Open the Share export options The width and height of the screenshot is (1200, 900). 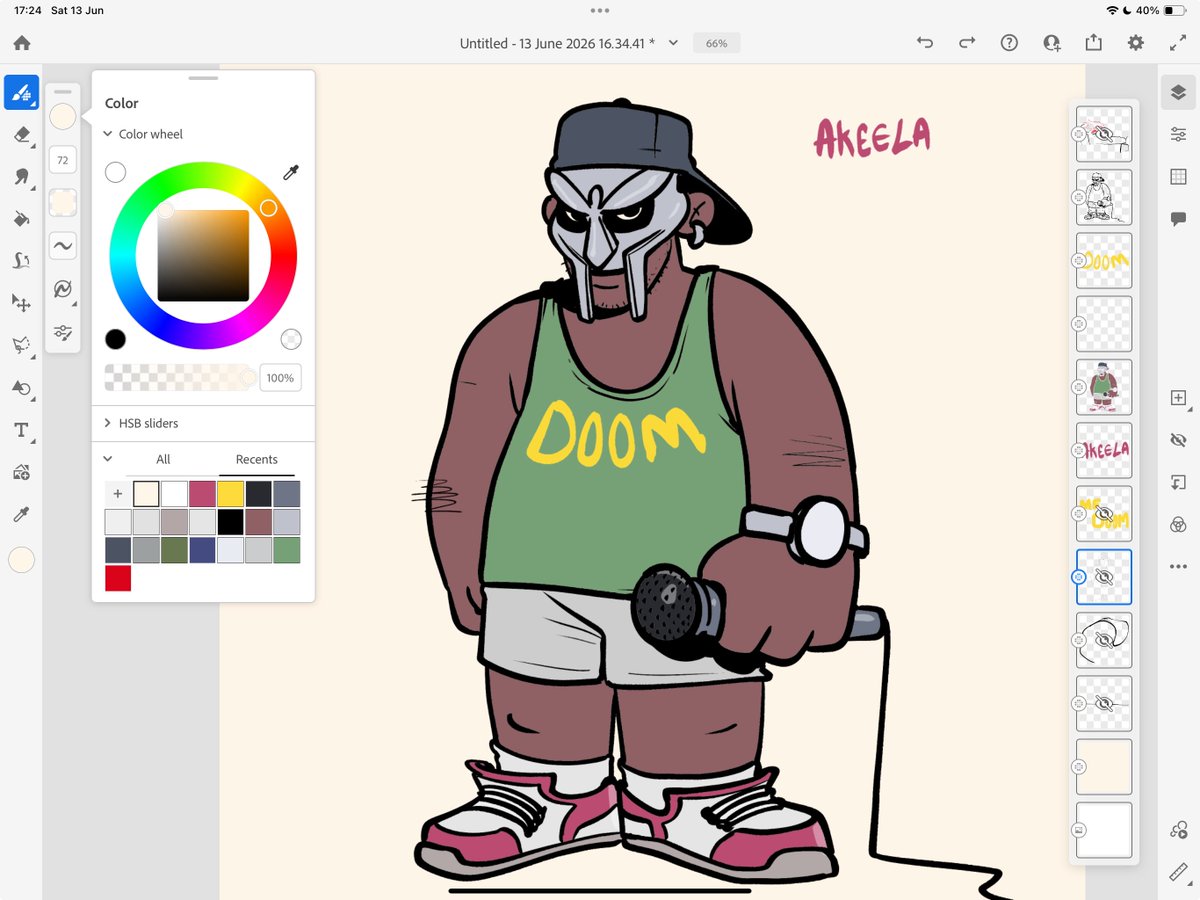(x=1093, y=43)
